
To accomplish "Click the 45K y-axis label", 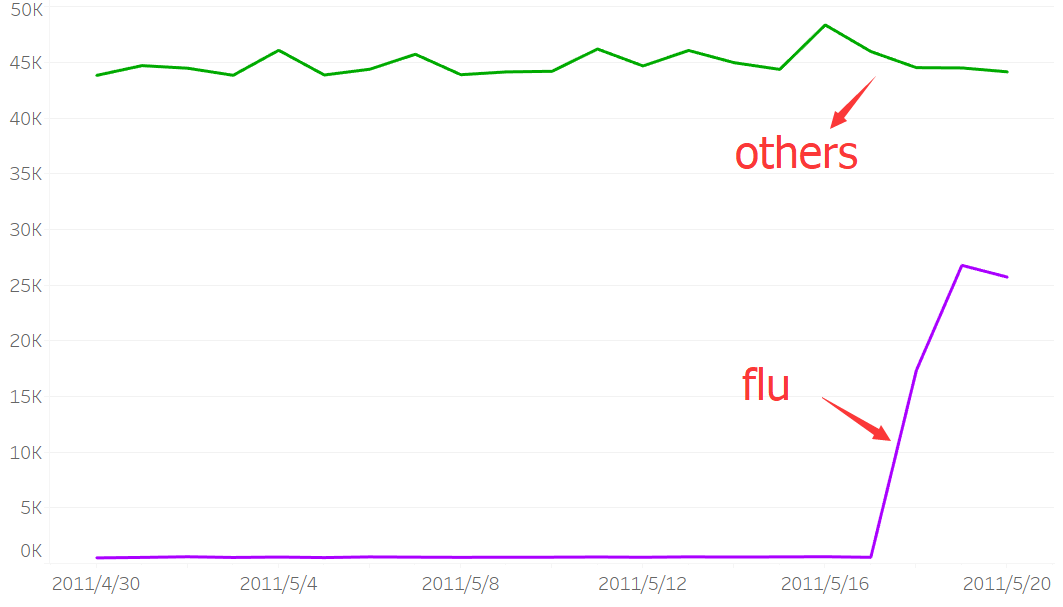I will click(26, 63).
